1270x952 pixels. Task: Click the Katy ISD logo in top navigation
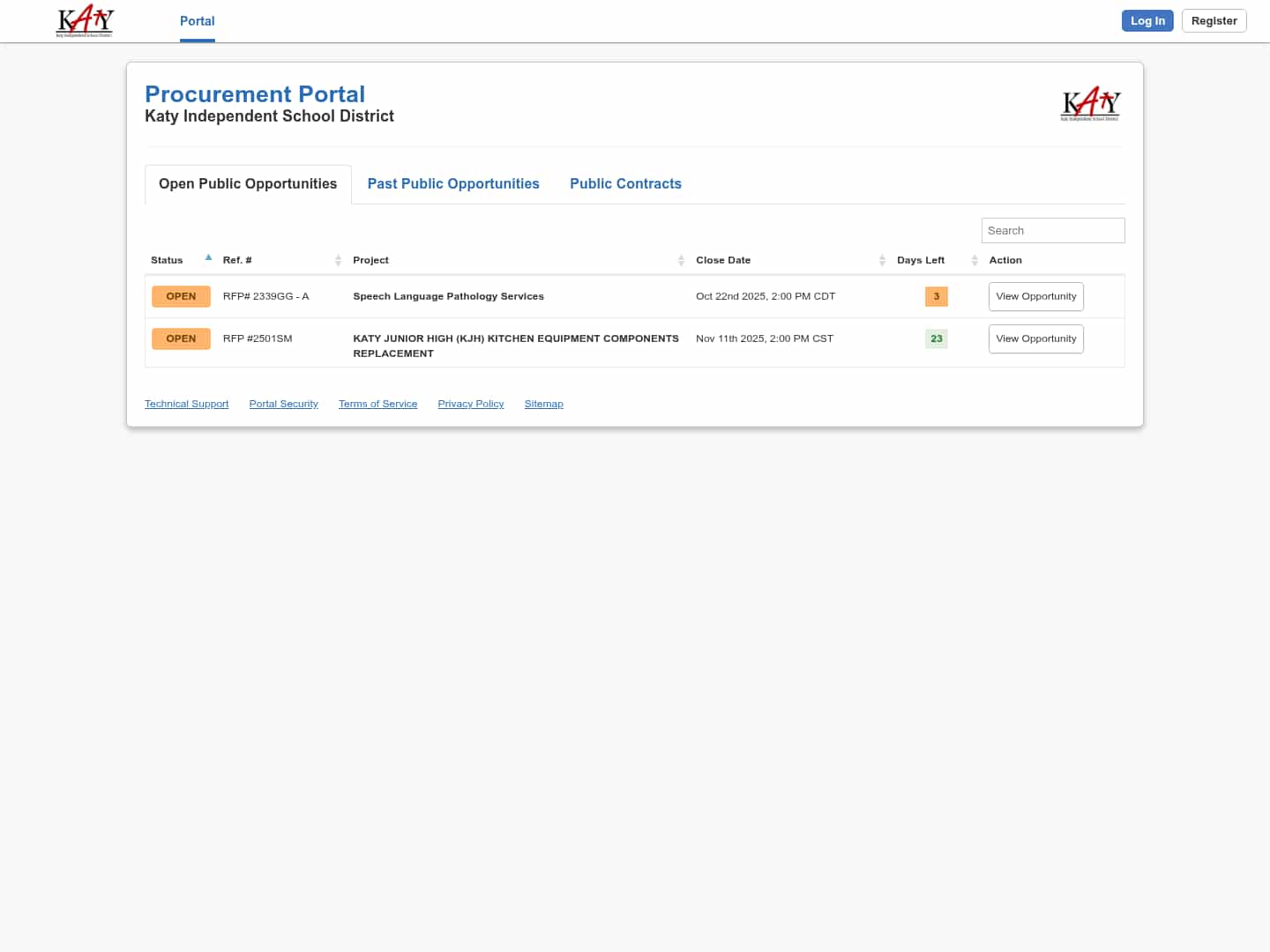coord(85,21)
